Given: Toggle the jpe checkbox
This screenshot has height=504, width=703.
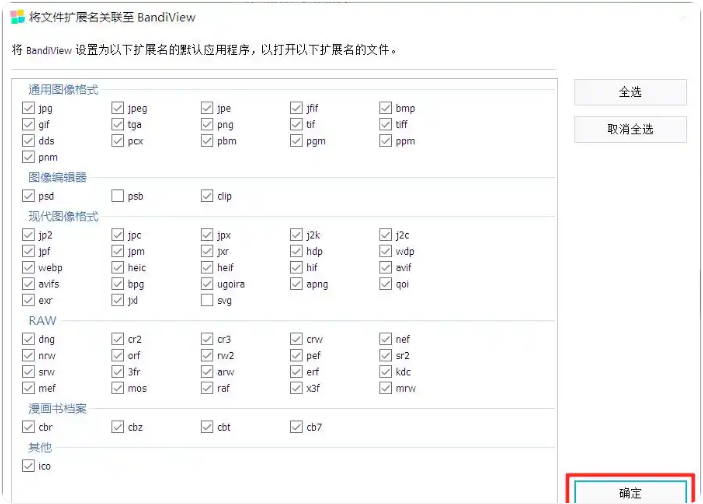Looking at the screenshot, I should coord(207,108).
